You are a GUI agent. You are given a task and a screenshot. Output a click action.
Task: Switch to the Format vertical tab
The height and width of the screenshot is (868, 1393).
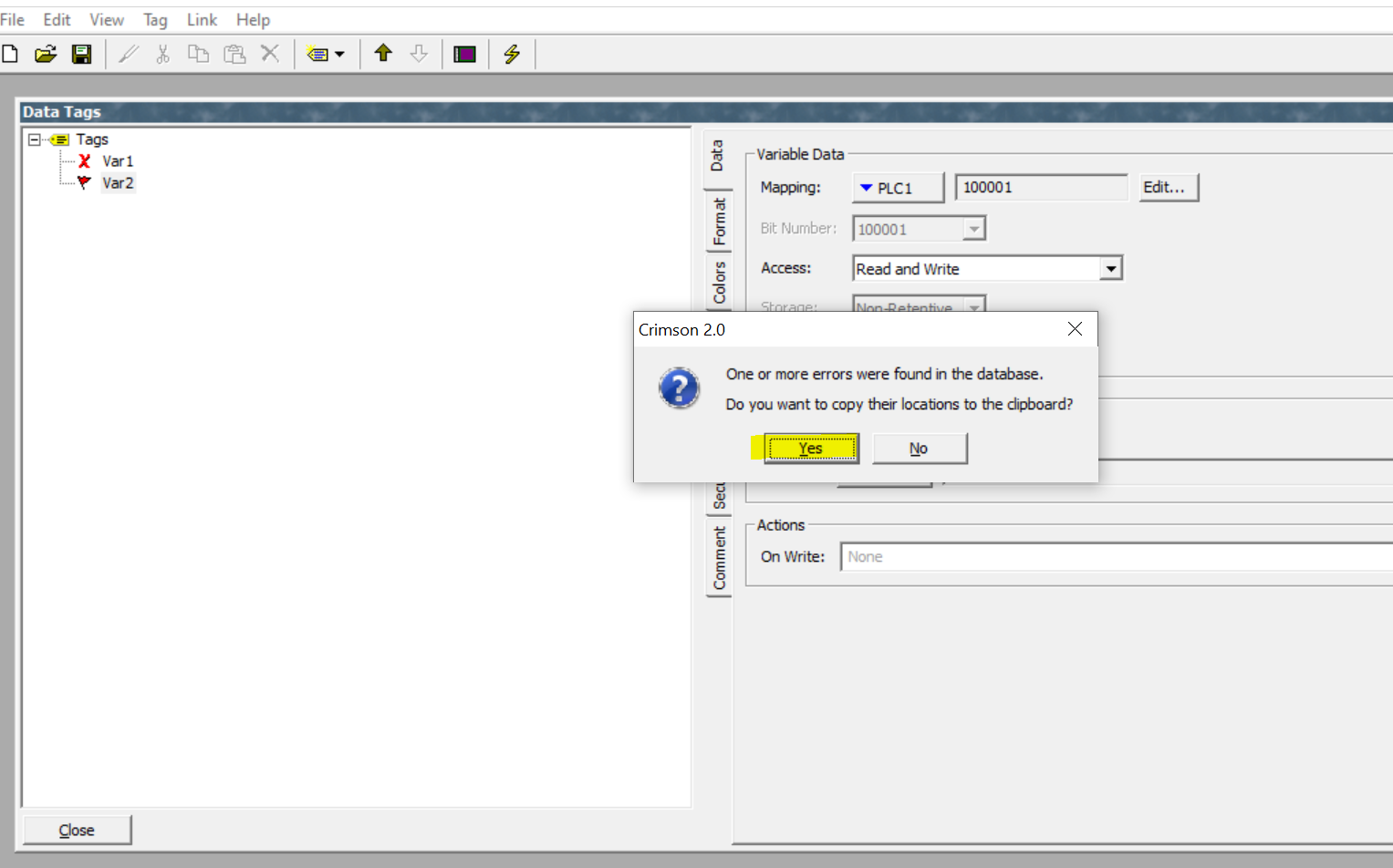click(x=719, y=221)
